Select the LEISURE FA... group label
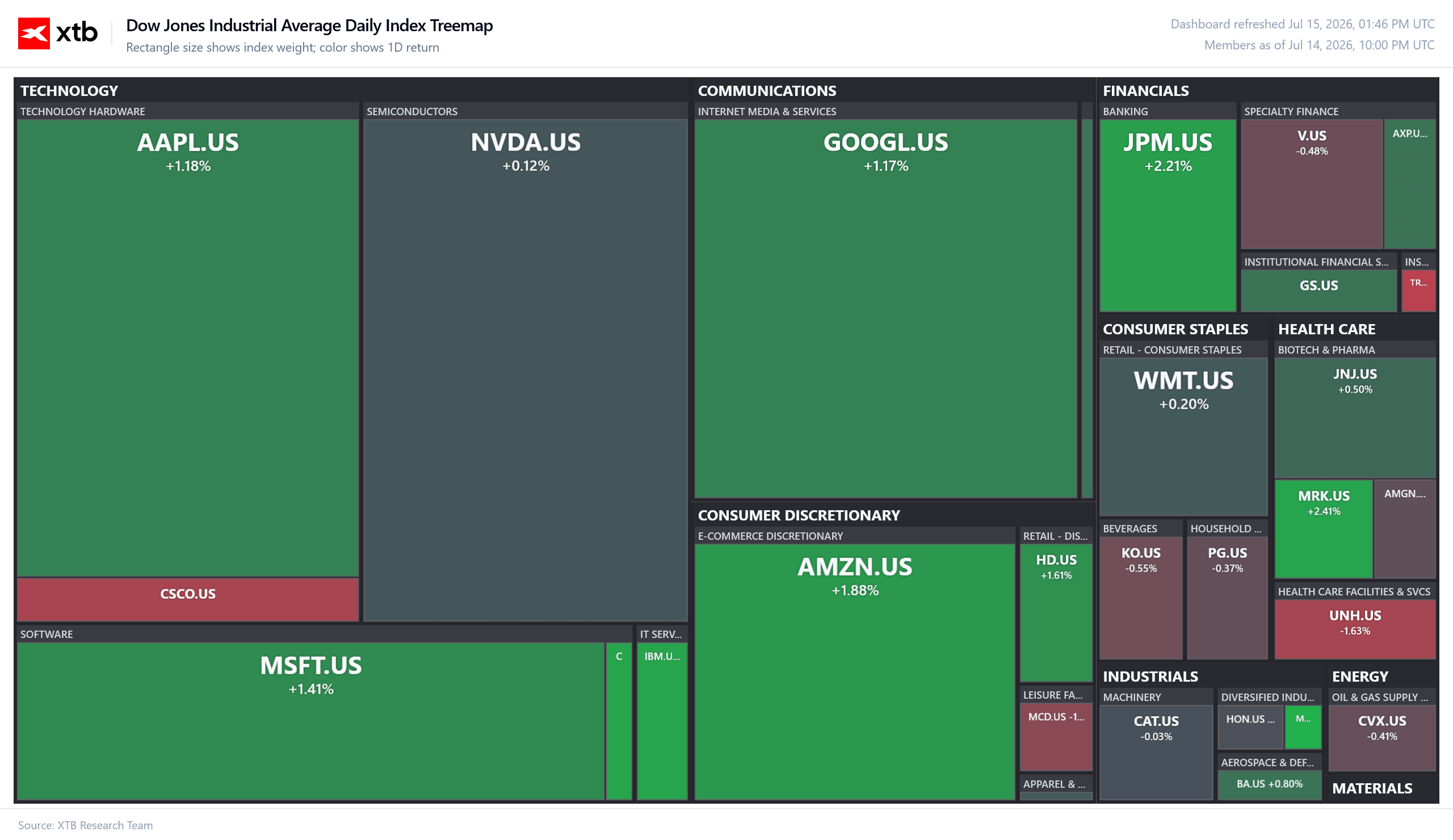Image resolution: width=1453 pixels, height=840 pixels. 1053,695
